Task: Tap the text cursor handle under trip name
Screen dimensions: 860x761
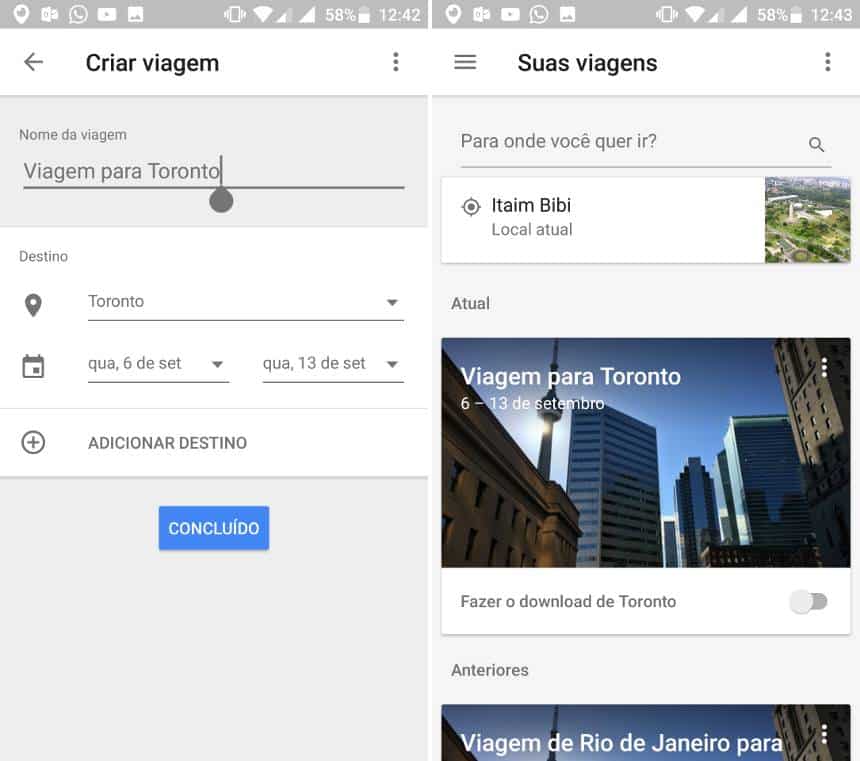Action: pyautogui.click(x=221, y=200)
